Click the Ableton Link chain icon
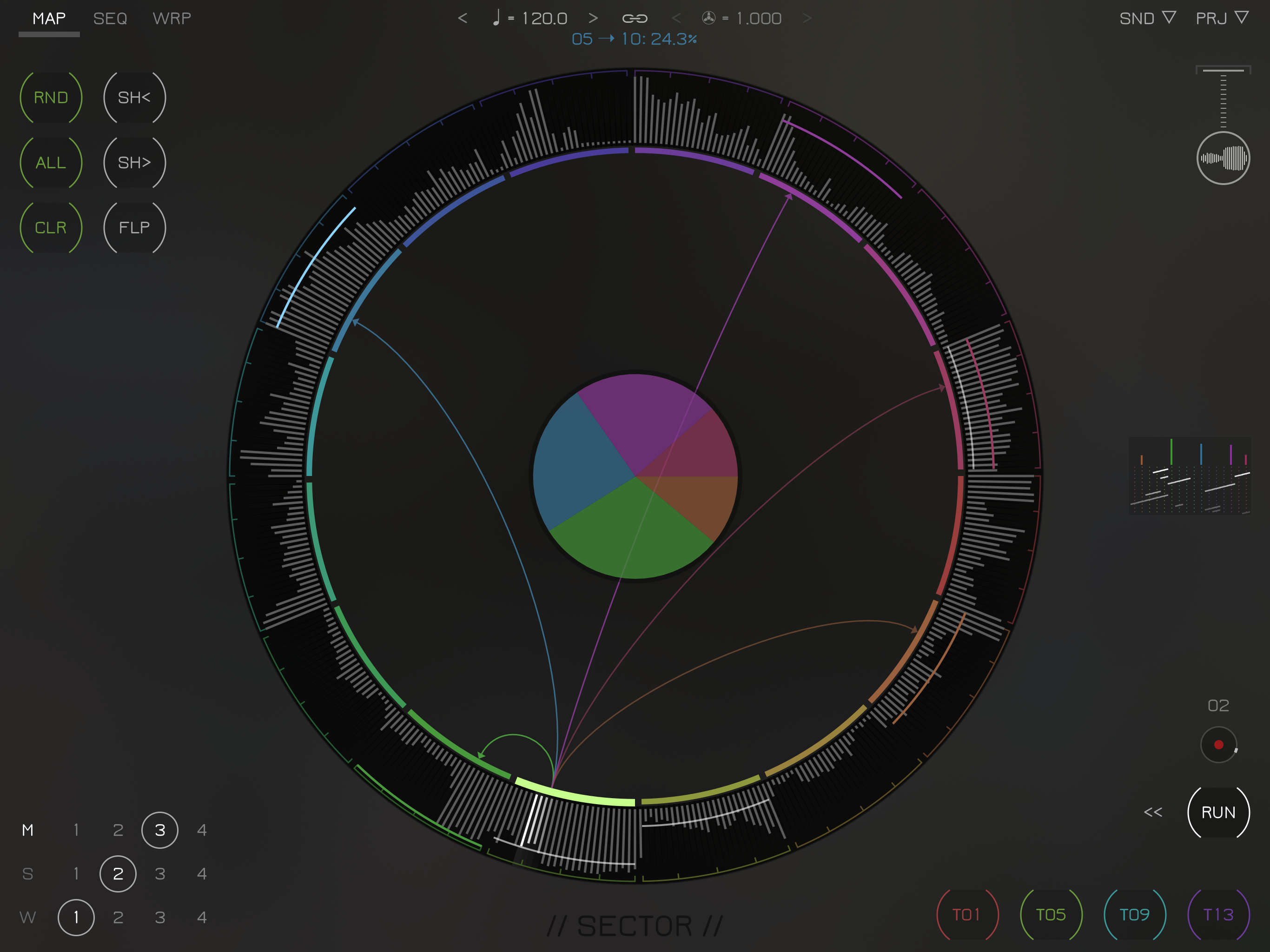The height and width of the screenshot is (952, 1270). tap(635, 19)
